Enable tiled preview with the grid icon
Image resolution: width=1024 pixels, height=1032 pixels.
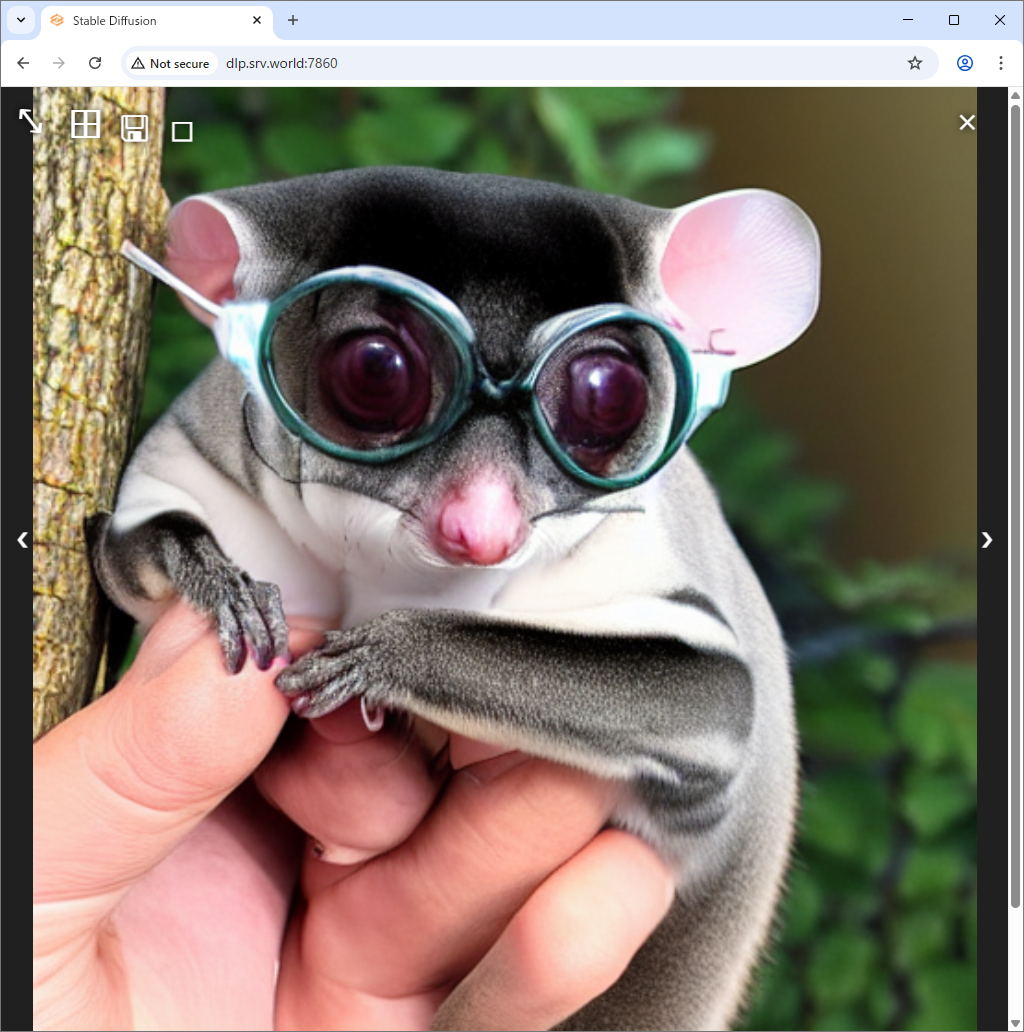pos(86,124)
